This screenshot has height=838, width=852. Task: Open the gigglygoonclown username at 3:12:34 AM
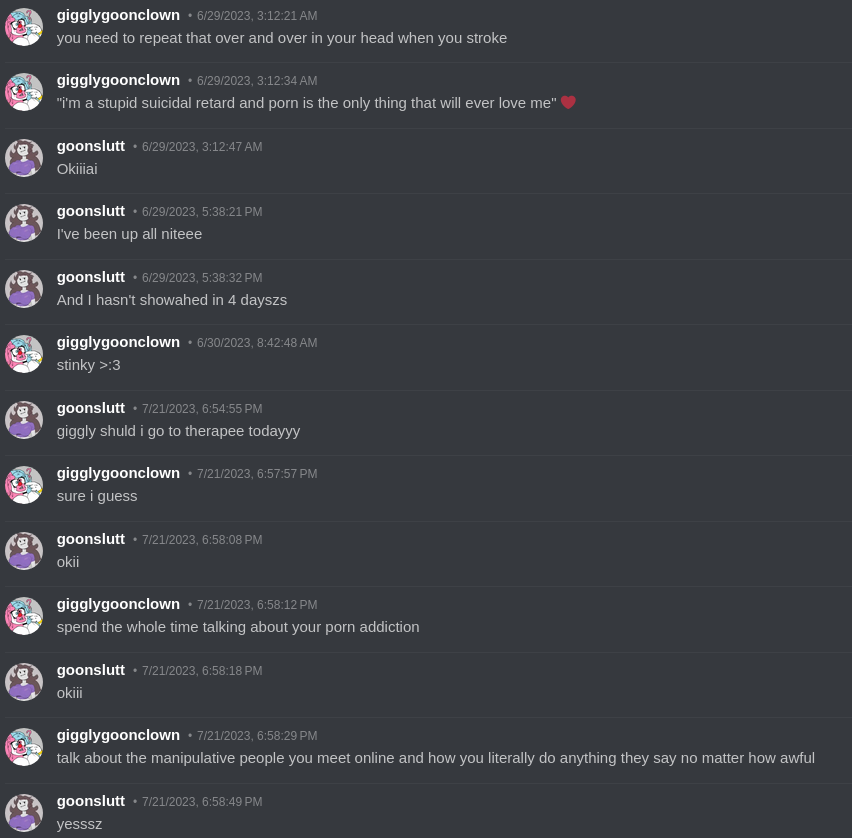pos(118,80)
